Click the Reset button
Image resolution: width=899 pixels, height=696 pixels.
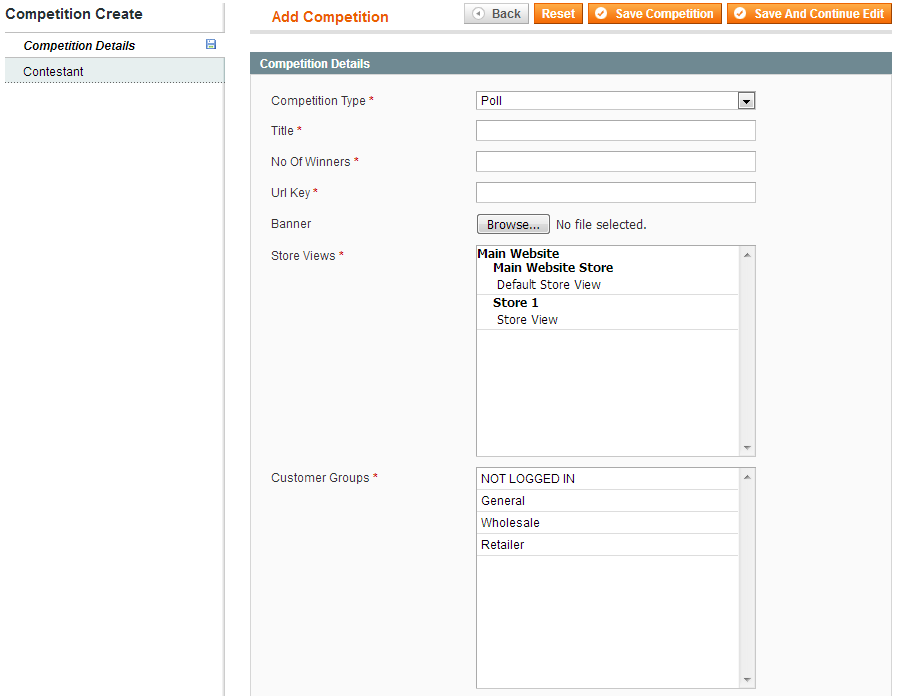coord(558,14)
